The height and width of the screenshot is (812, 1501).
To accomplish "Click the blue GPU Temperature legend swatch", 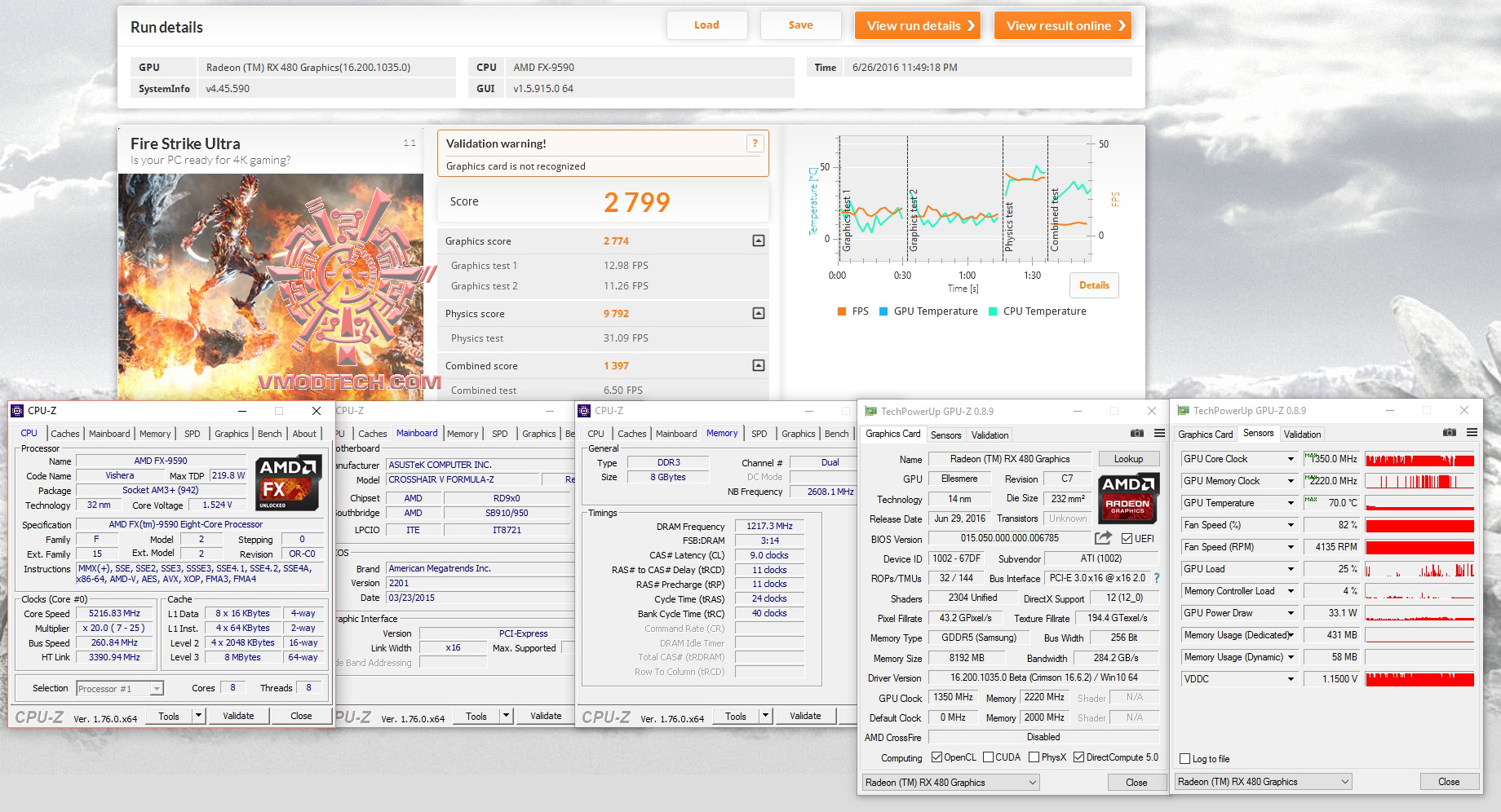I will click(x=883, y=311).
